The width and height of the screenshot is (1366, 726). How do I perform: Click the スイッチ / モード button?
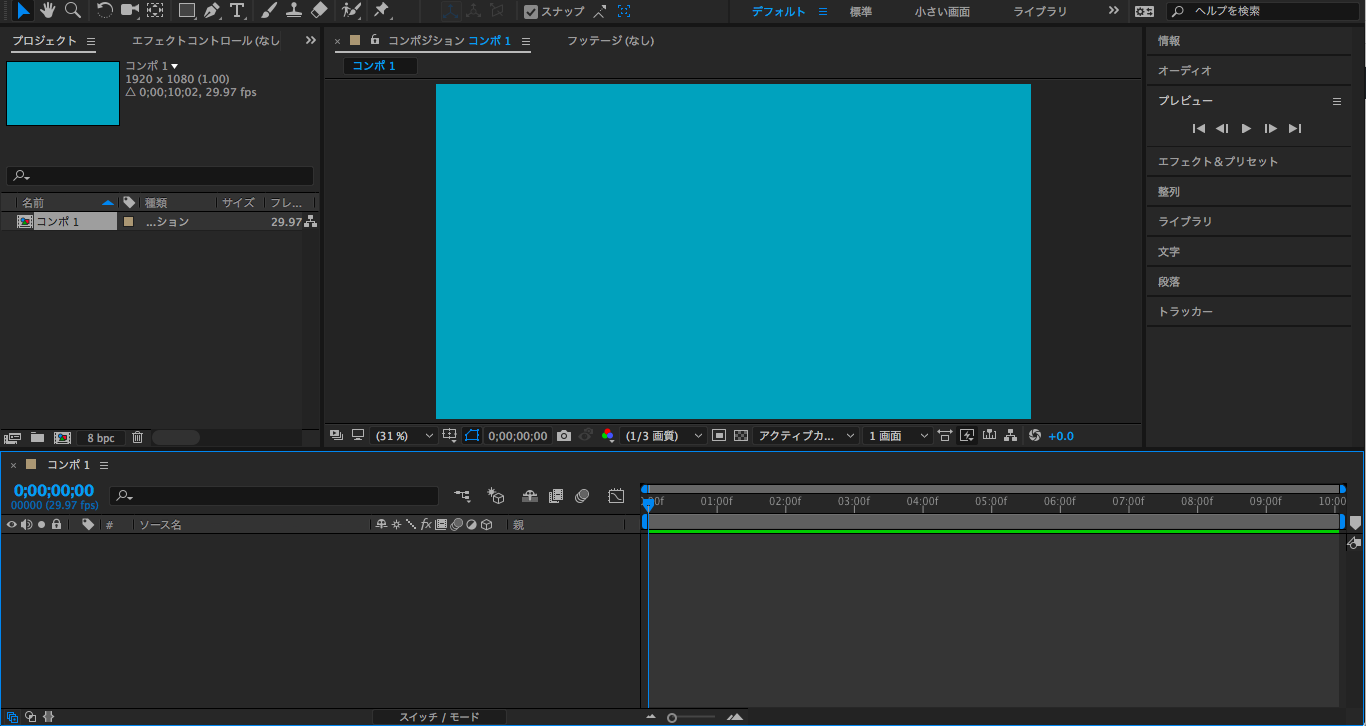[439, 717]
